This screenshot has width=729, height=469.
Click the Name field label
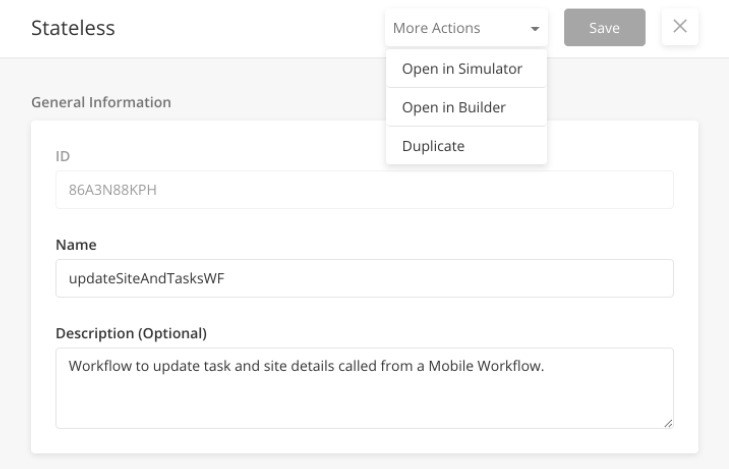point(76,244)
